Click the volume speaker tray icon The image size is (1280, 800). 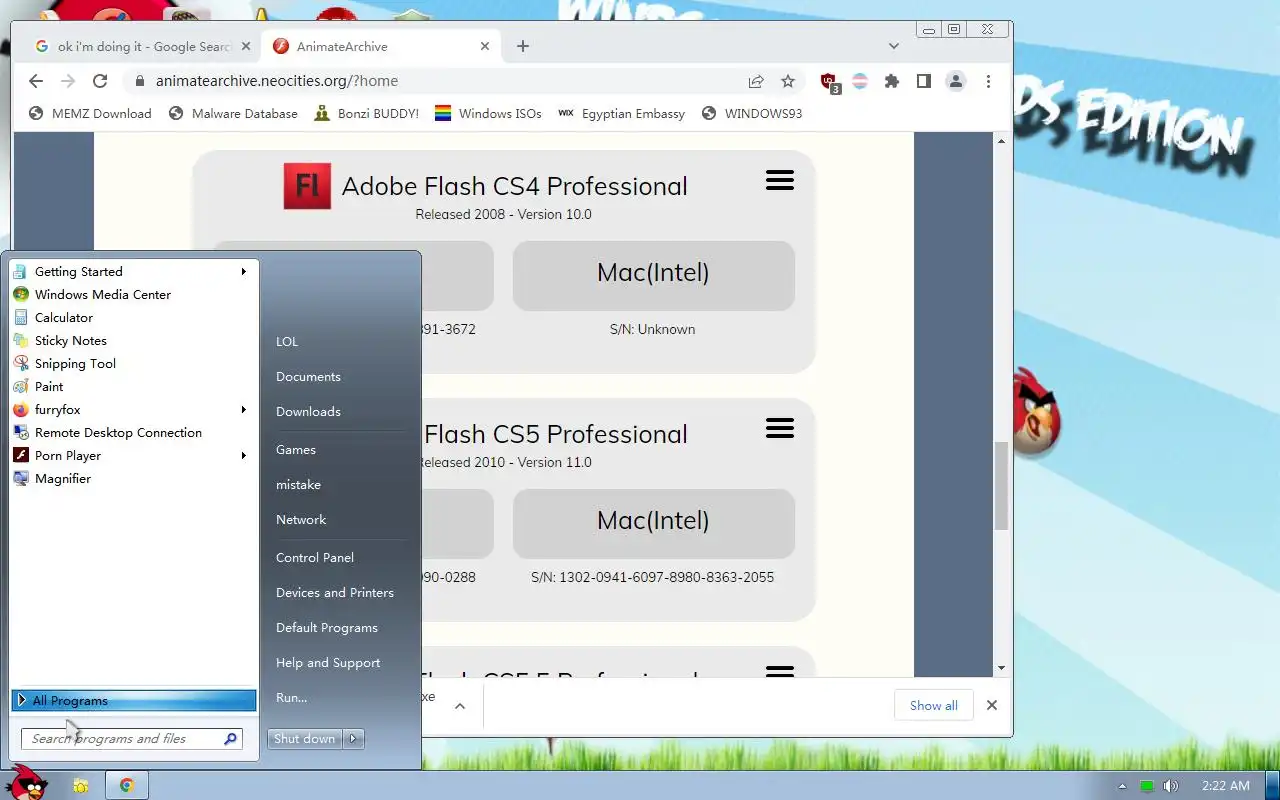(x=1171, y=786)
